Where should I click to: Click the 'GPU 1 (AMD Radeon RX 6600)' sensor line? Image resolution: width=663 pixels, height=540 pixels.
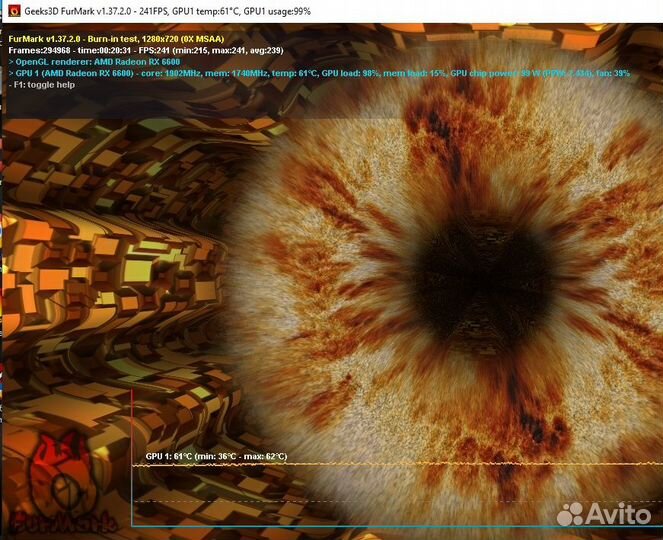pos(319,73)
